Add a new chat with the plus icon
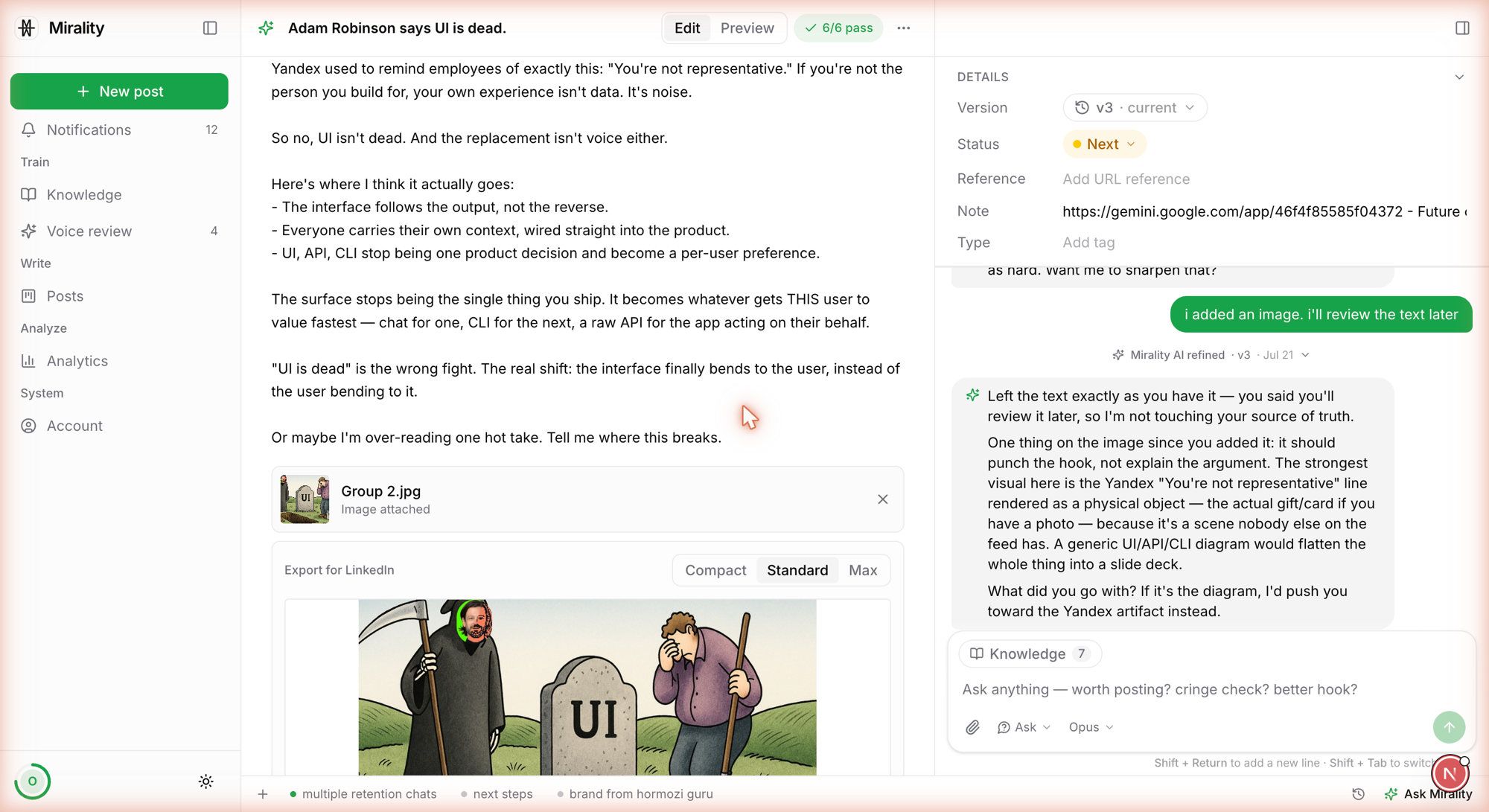The image size is (1489, 812). point(263,794)
